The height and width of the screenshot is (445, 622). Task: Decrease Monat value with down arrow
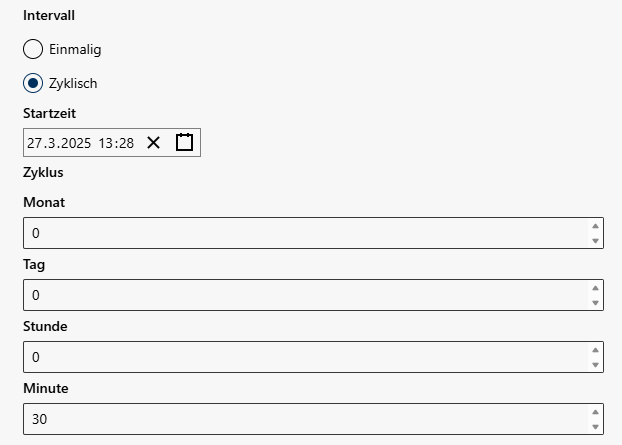click(x=595, y=241)
